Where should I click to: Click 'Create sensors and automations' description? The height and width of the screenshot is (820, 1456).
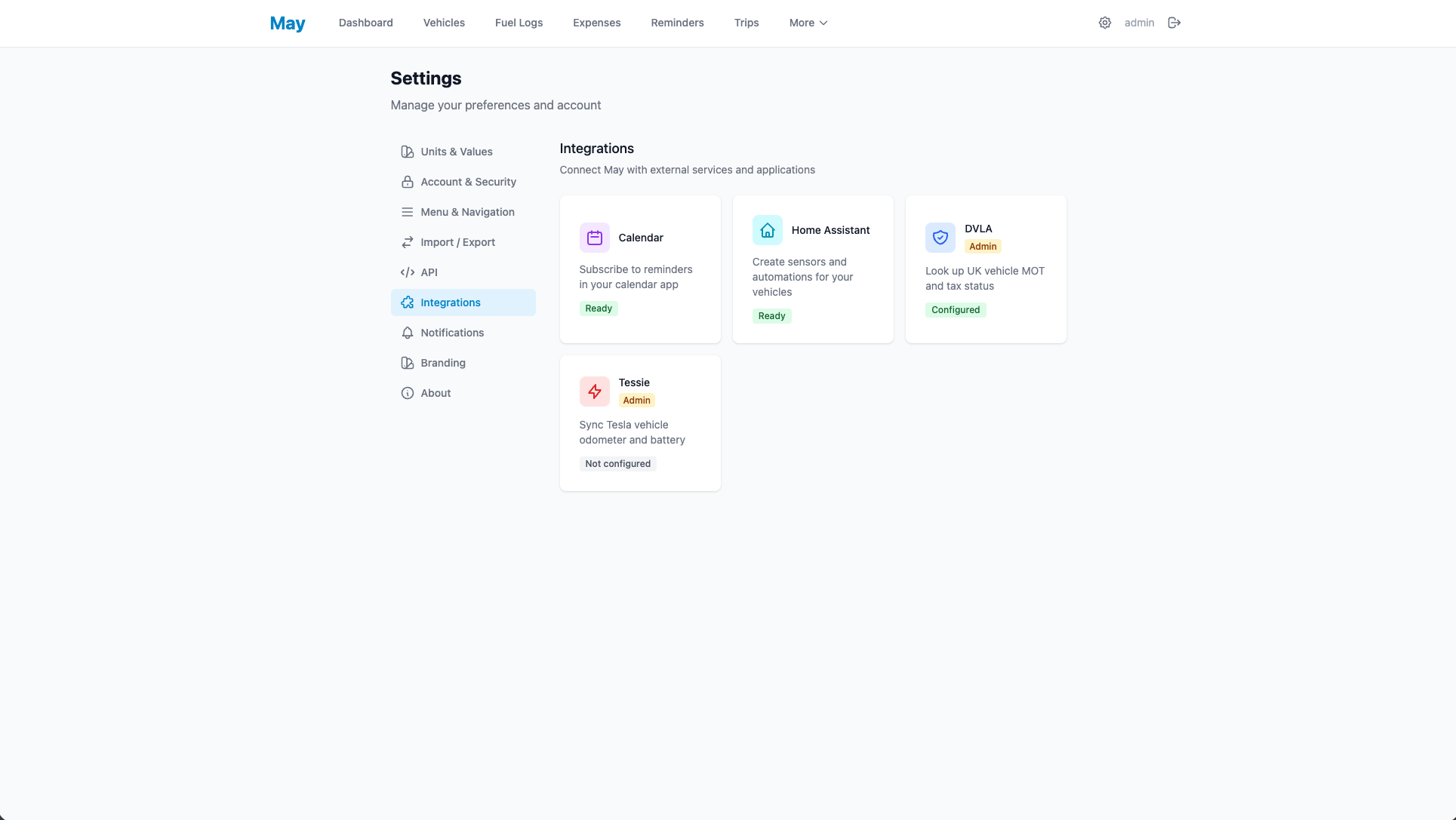(802, 277)
